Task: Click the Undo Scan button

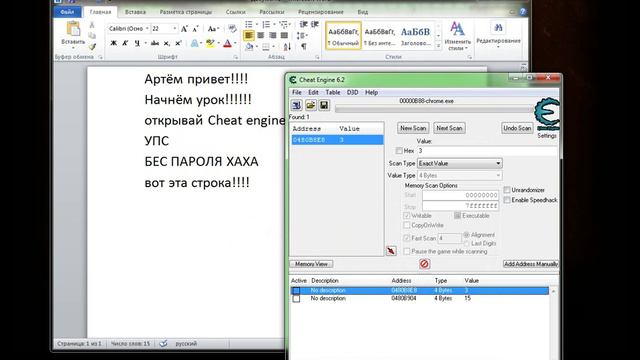Action: (x=517, y=128)
